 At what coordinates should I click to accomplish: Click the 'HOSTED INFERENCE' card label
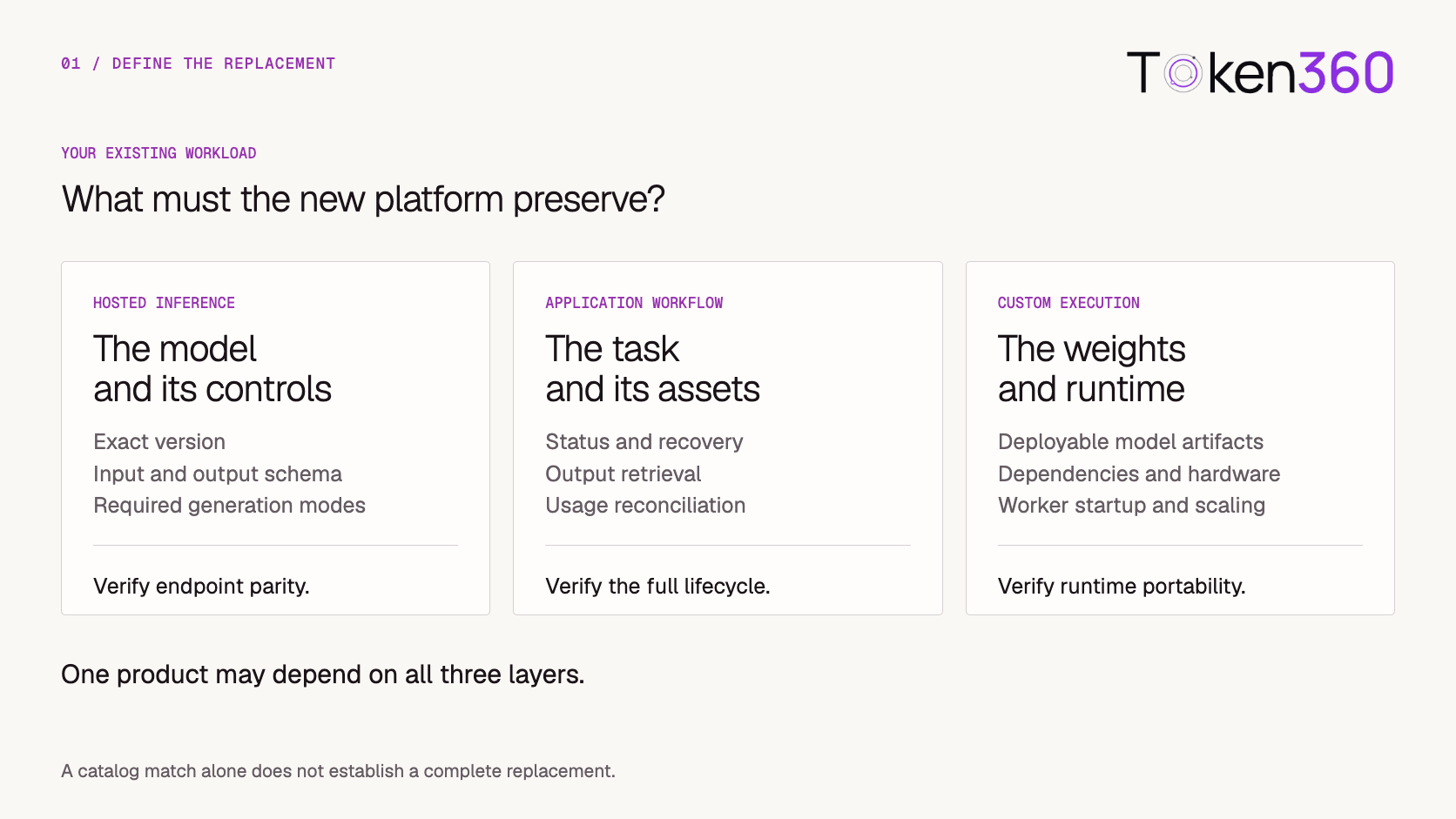[x=164, y=303]
